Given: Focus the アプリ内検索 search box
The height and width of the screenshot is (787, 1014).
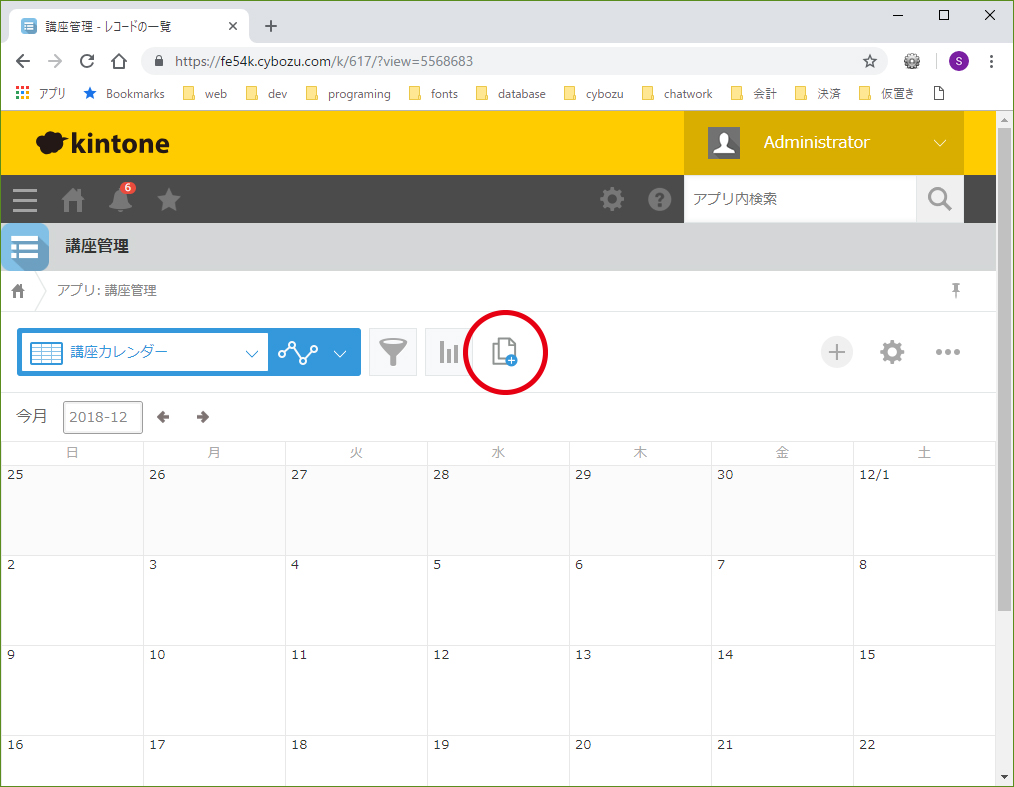Looking at the screenshot, I should pos(800,199).
